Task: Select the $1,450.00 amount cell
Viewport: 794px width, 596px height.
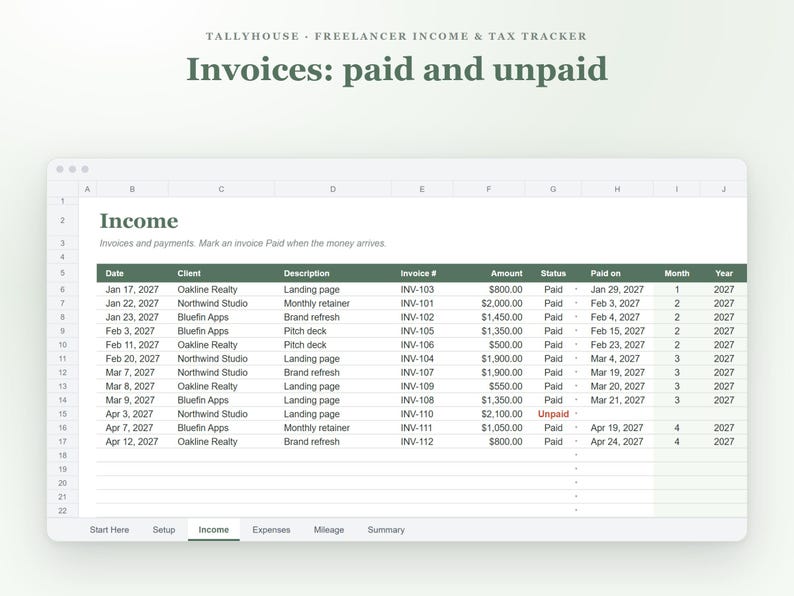Action: 489,316
